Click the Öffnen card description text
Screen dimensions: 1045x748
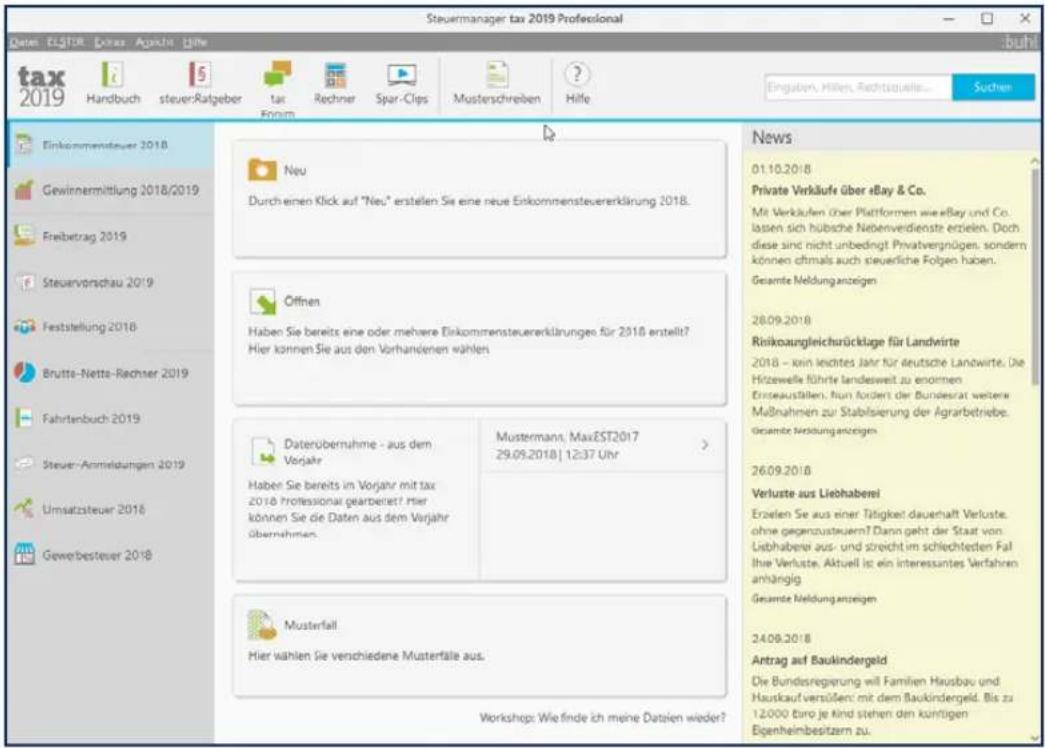tap(469, 341)
